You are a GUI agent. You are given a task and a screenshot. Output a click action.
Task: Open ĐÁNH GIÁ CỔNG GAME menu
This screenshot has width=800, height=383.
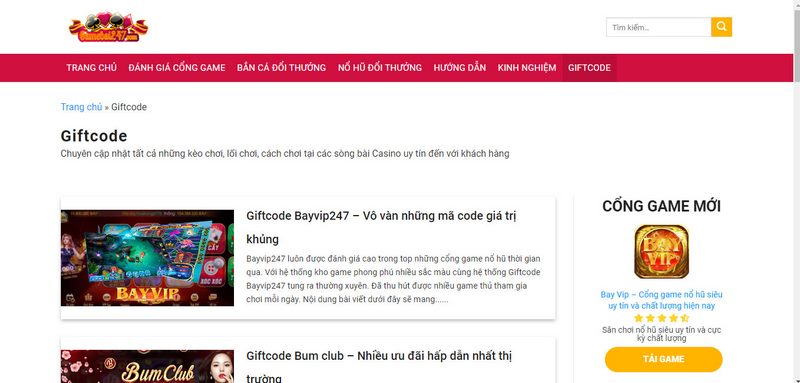[177, 67]
